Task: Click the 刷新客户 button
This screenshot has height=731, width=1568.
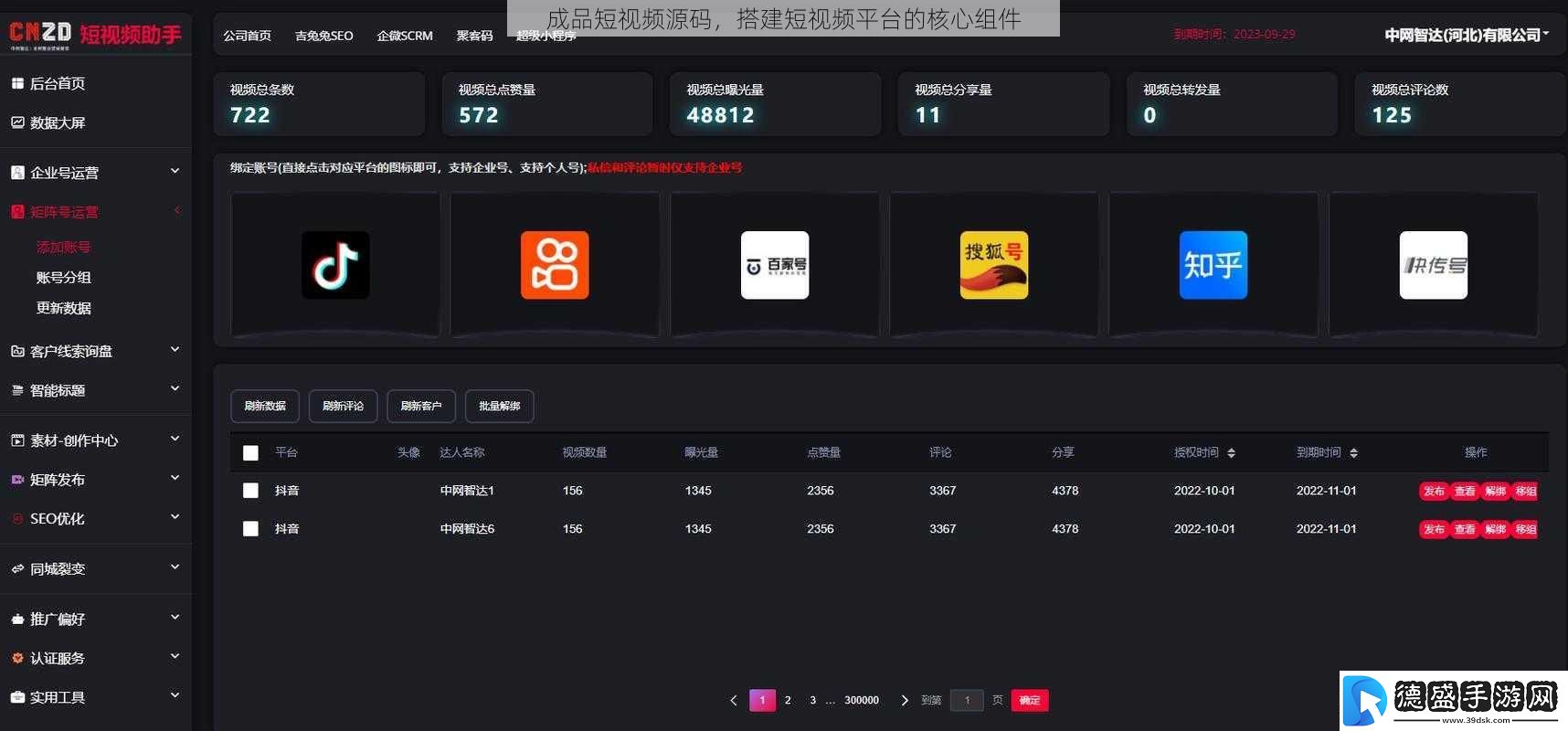Action: (x=421, y=406)
